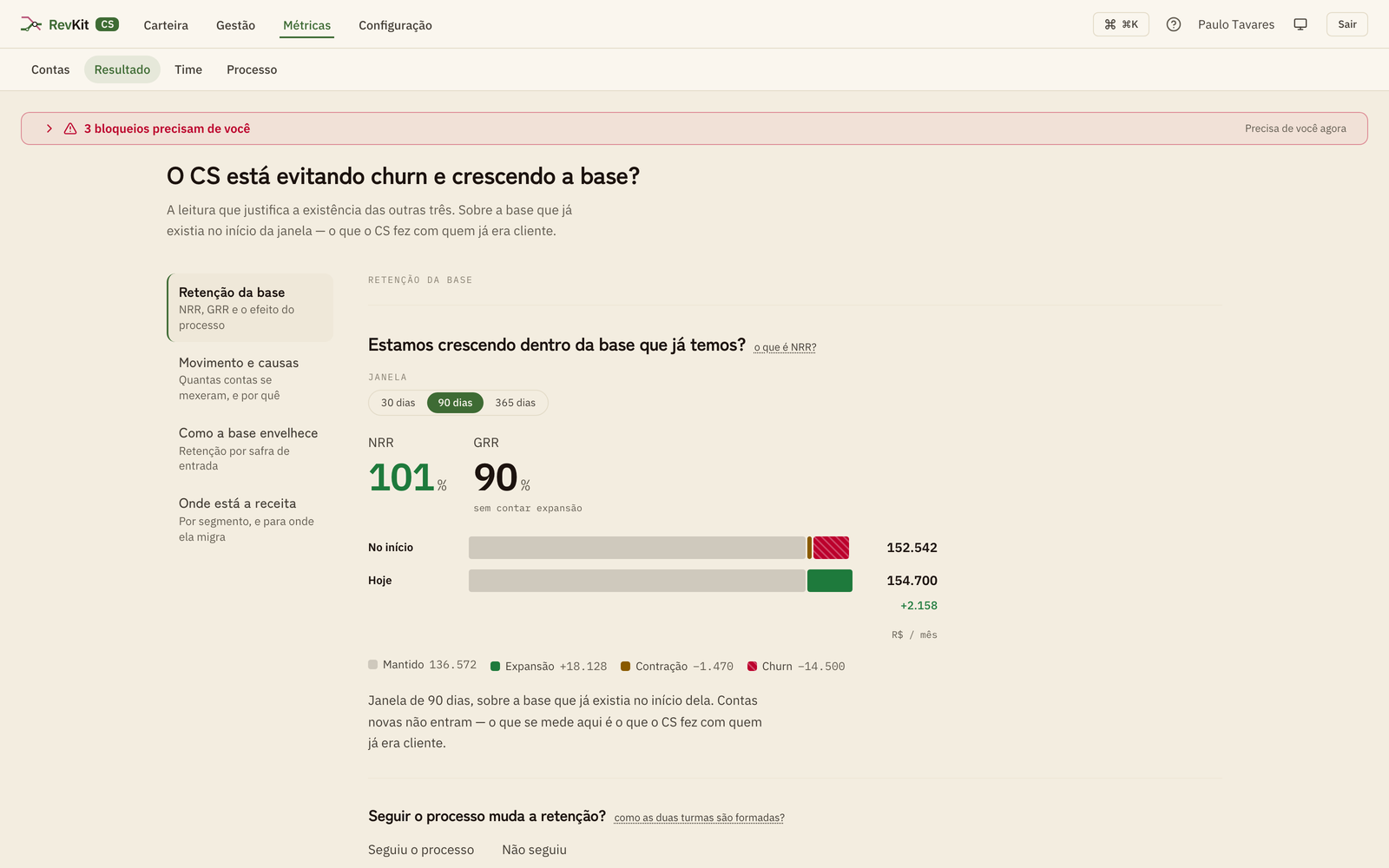The image size is (1389, 868).
Task: Click the red striped churn bar segment
Action: tap(831, 548)
